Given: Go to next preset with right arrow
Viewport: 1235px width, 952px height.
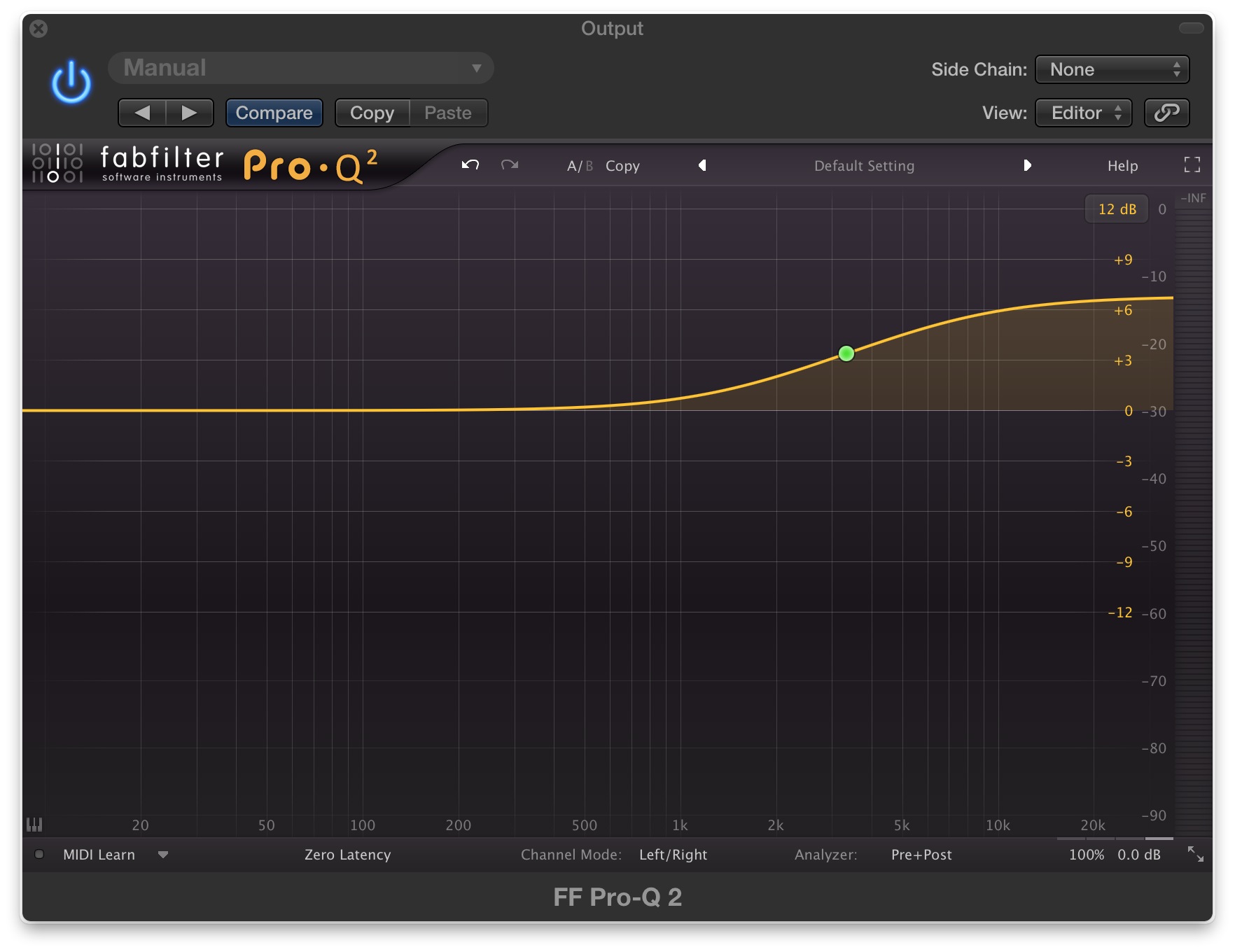Looking at the screenshot, I should [189, 113].
